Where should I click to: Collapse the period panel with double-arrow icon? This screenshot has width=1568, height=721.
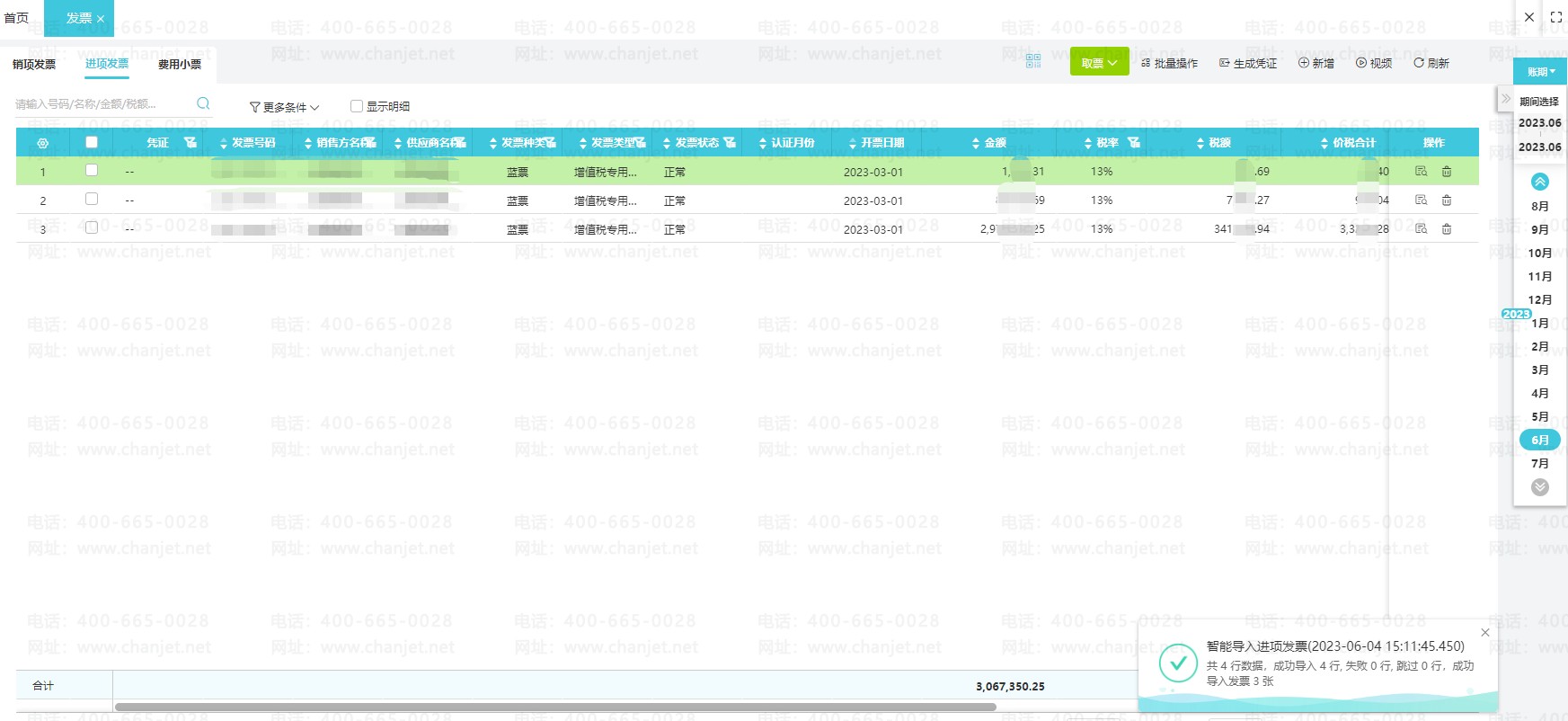point(1506,98)
